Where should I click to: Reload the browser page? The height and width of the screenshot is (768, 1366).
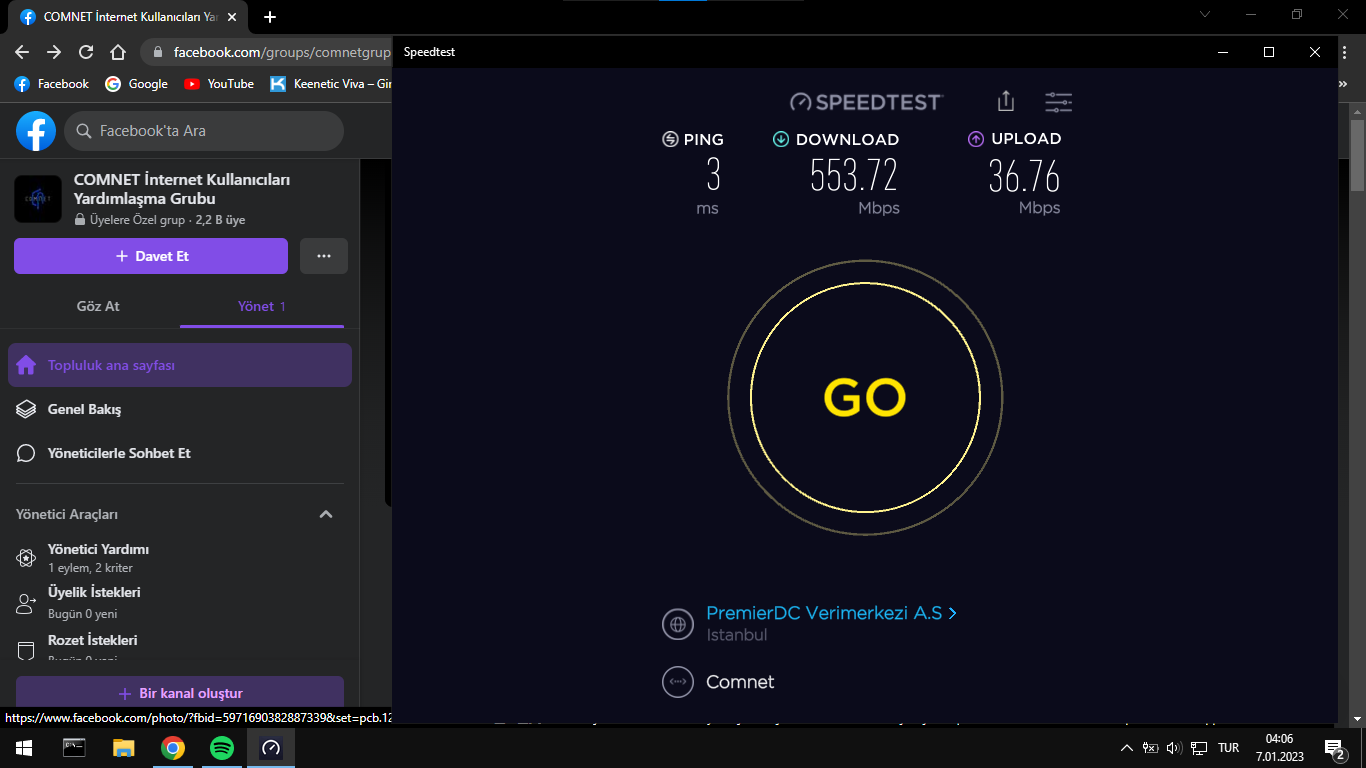[86, 52]
